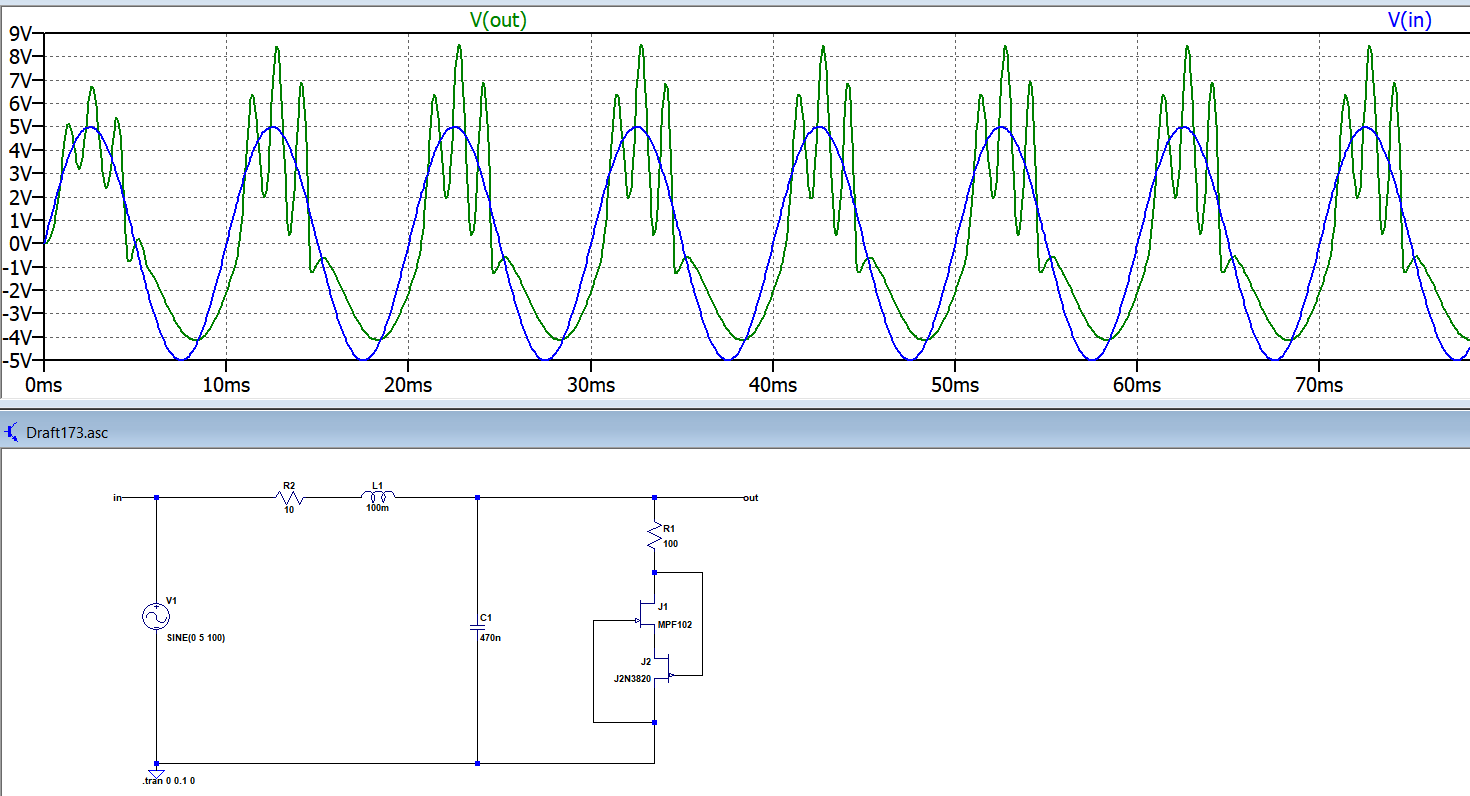Click the R2 resistance value 10
This screenshot has width=1470, height=796.
289,510
